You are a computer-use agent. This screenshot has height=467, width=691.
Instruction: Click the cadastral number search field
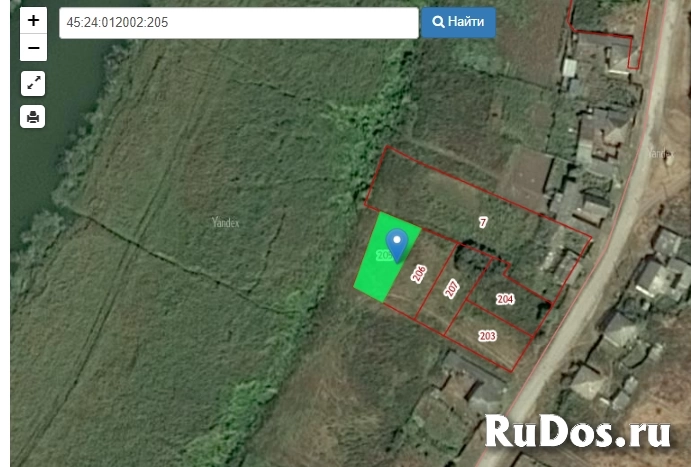[238, 23]
